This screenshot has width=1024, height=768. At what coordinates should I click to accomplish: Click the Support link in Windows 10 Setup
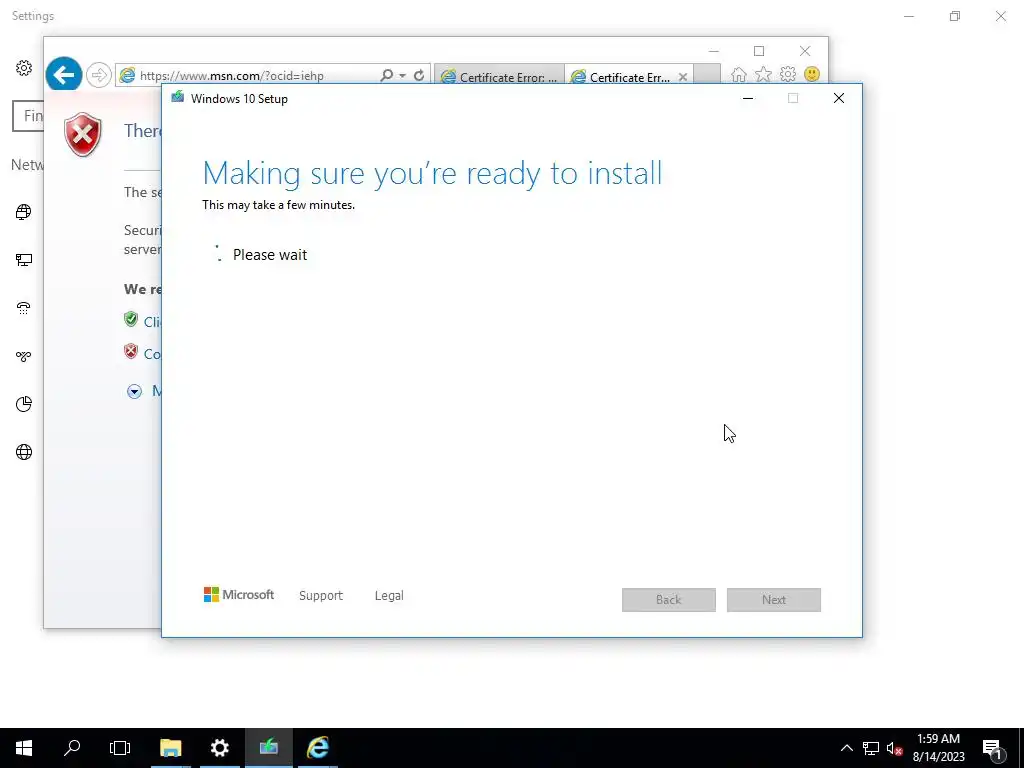pos(321,596)
